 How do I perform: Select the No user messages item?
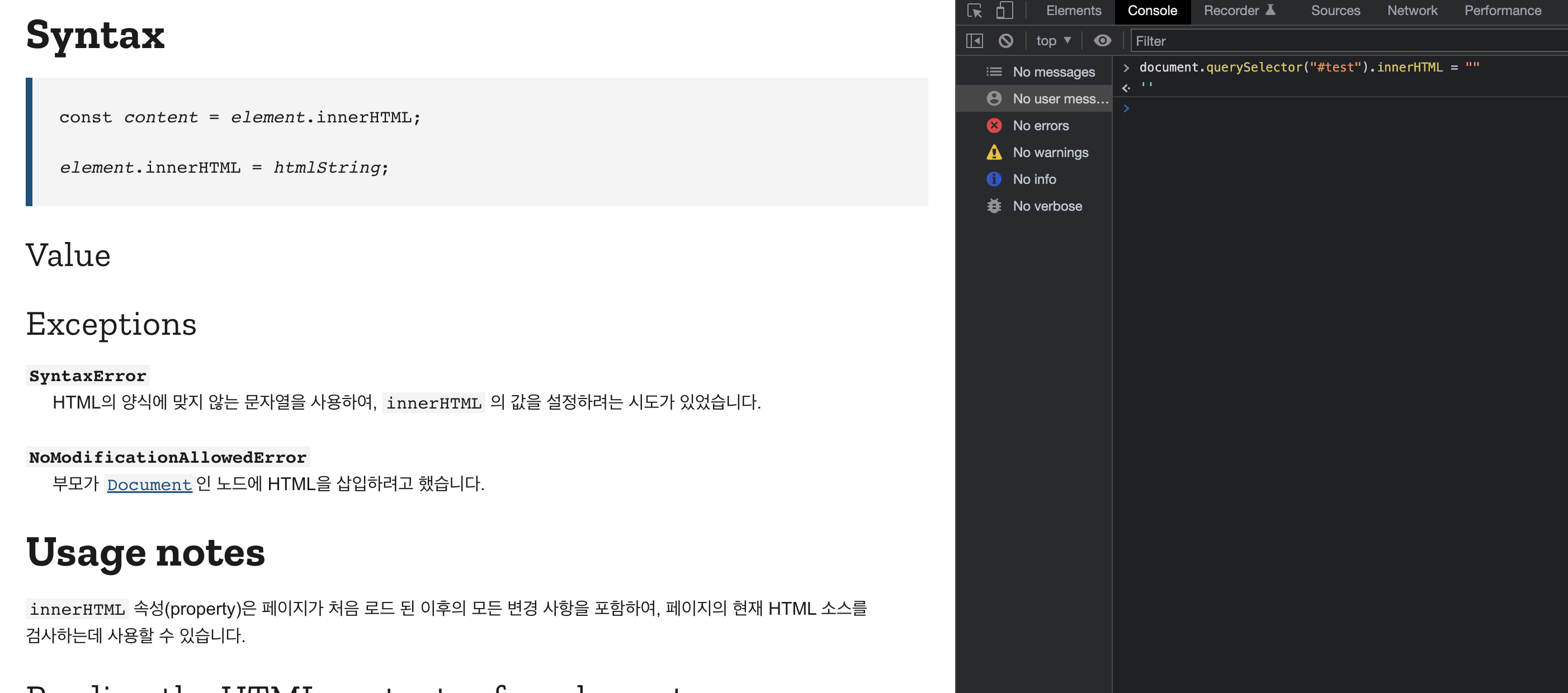[1059, 98]
